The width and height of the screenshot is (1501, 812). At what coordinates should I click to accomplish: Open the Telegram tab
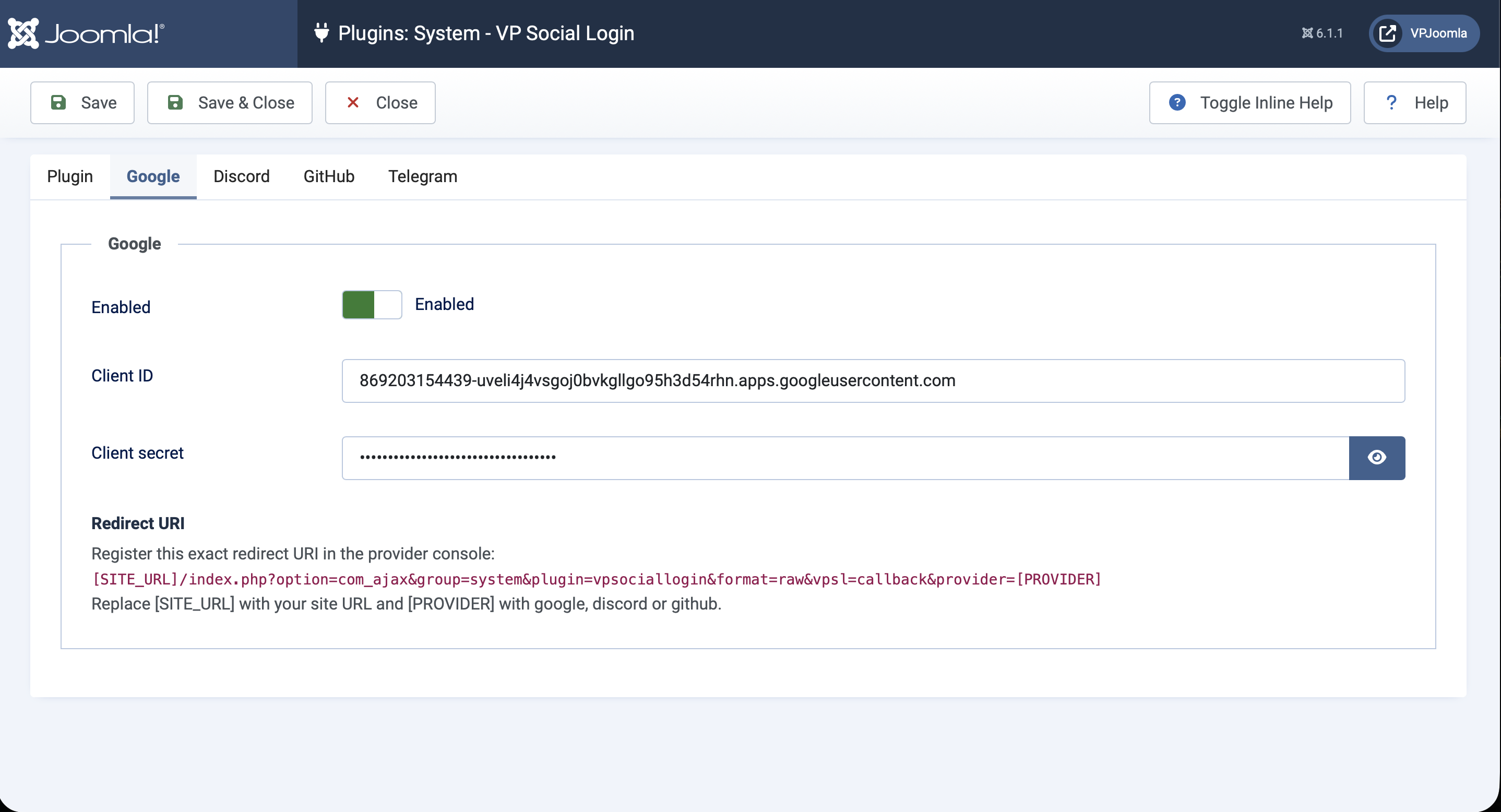click(422, 176)
